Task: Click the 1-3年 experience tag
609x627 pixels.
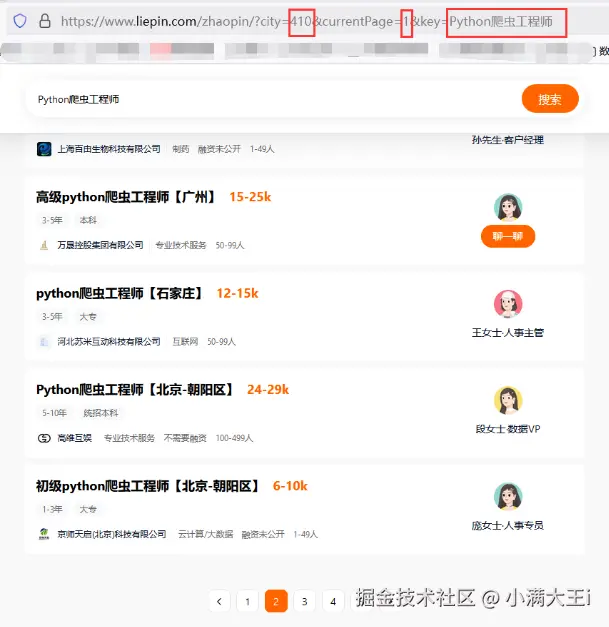Action: coord(52,509)
